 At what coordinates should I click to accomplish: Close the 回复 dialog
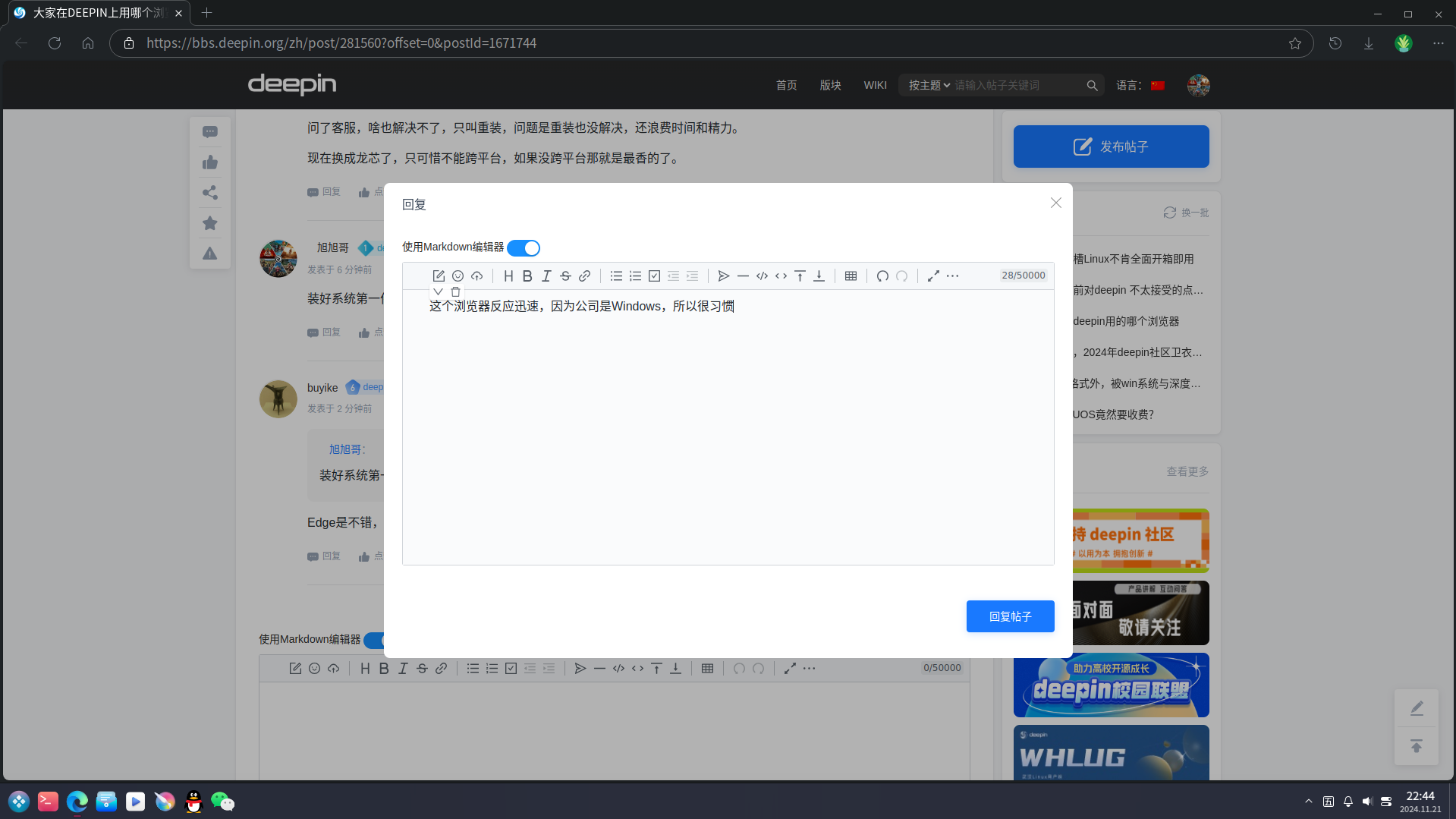[1055, 203]
